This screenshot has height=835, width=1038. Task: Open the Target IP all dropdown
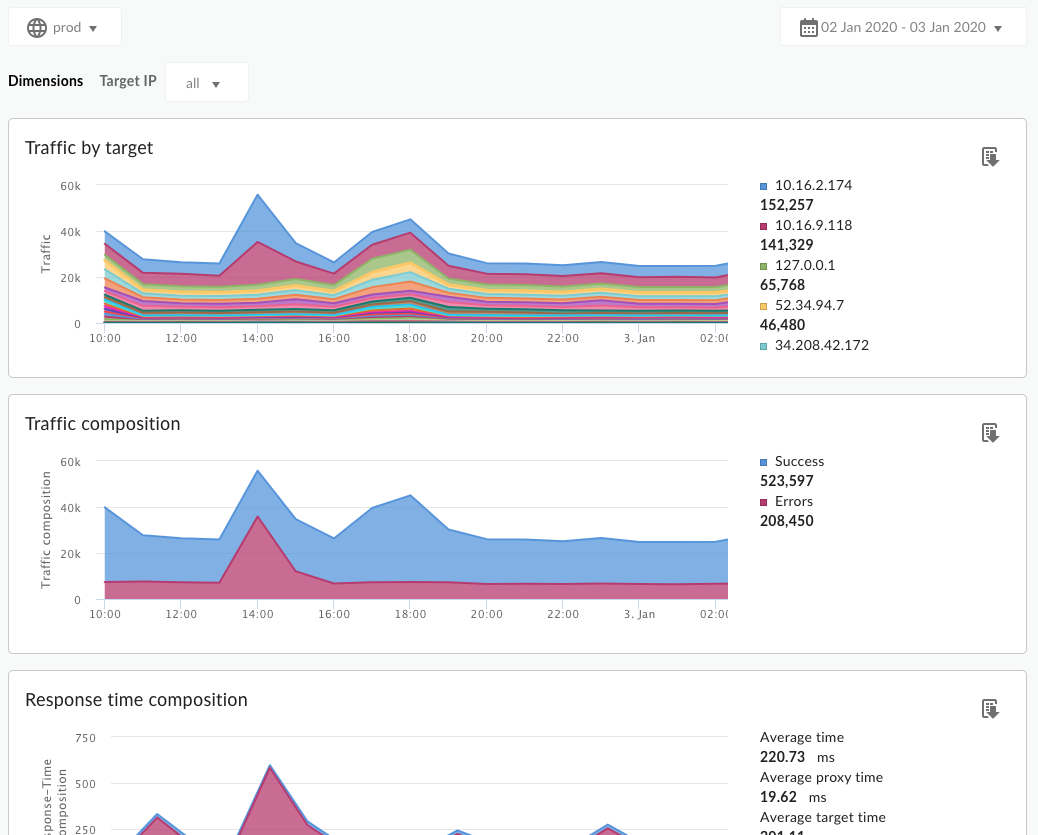click(x=206, y=83)
